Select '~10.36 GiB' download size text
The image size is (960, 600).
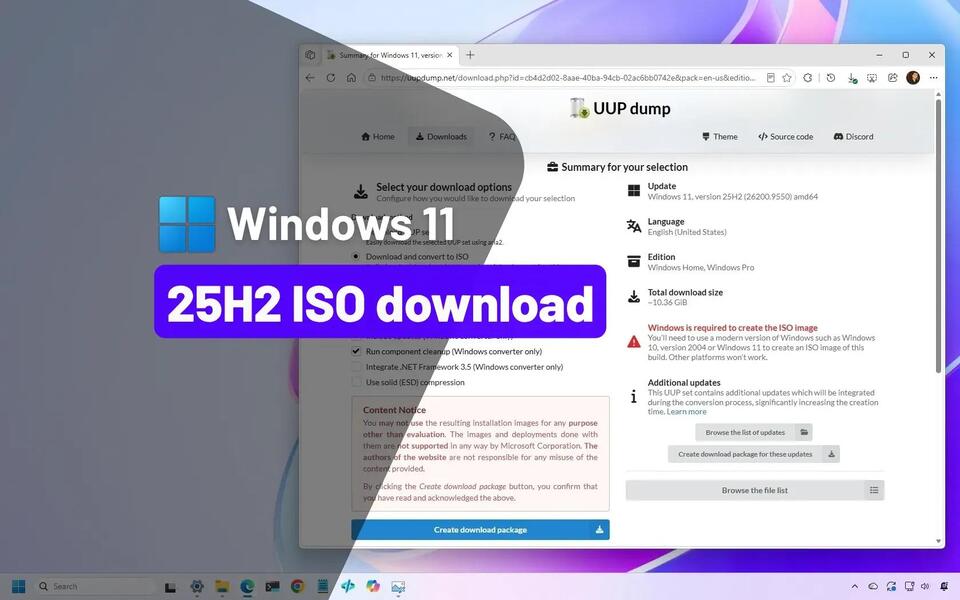click(667, 302)
